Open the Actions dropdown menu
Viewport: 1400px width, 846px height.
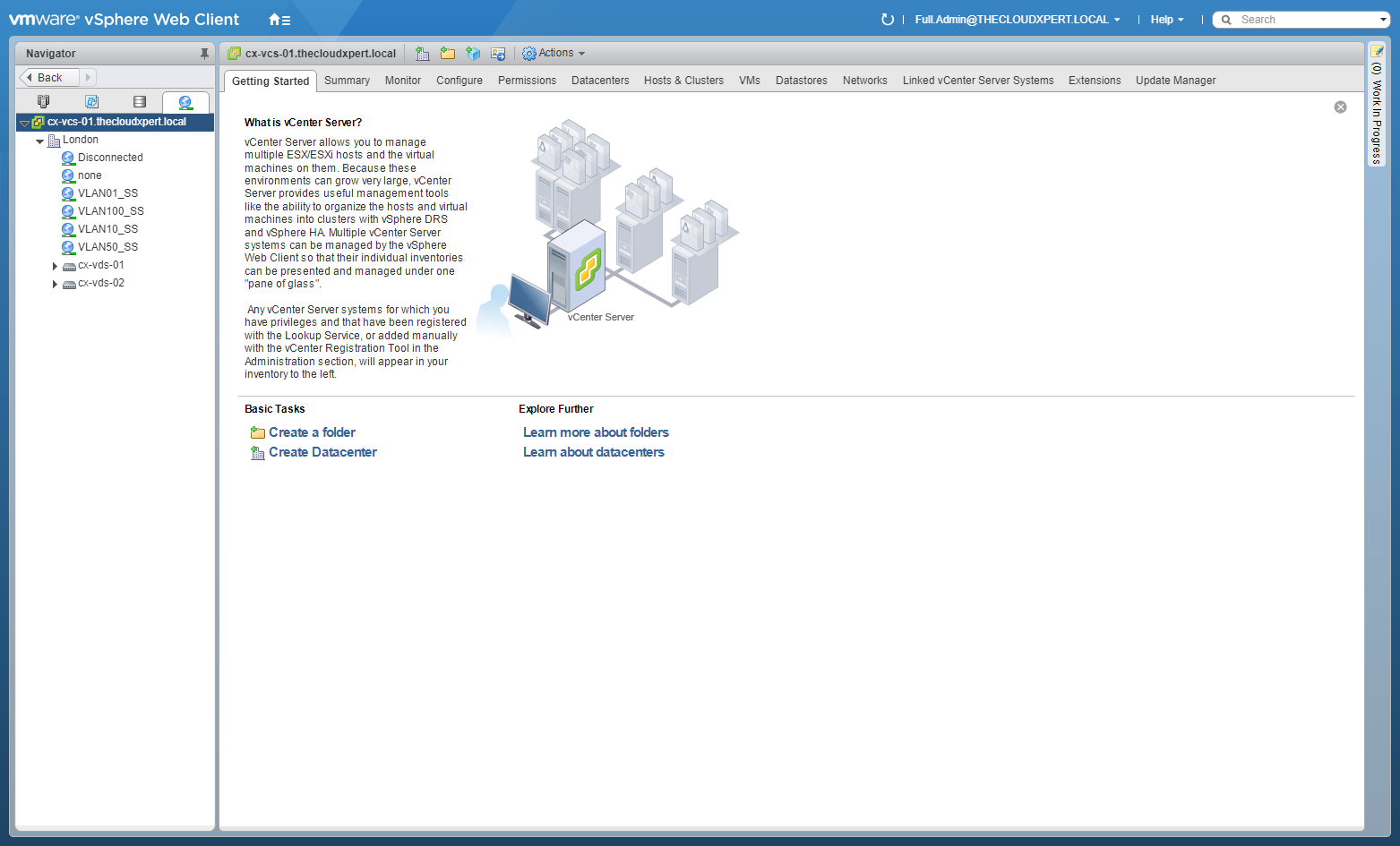click(x=554, y=54)
